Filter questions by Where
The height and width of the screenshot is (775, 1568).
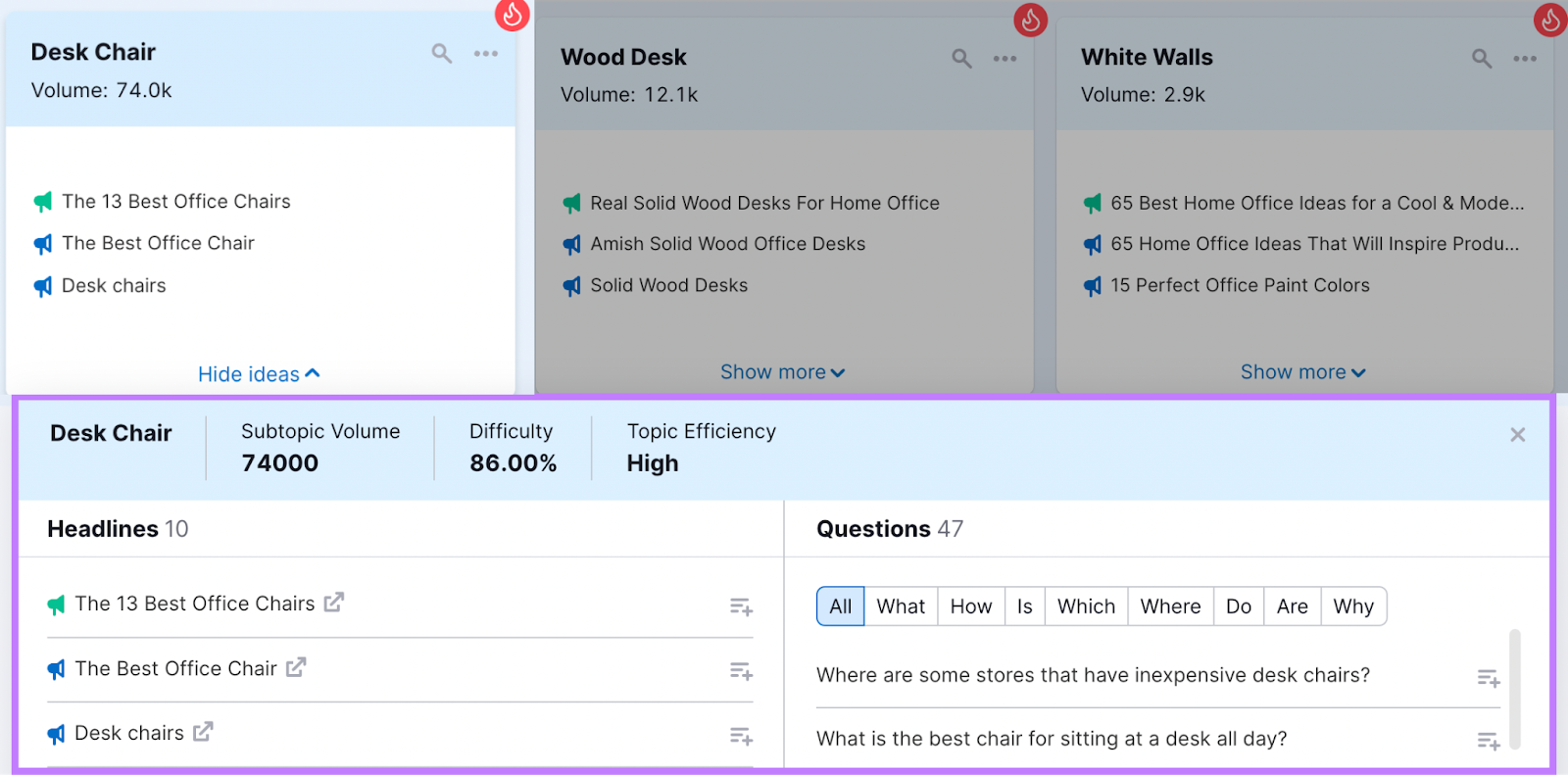1171,606
